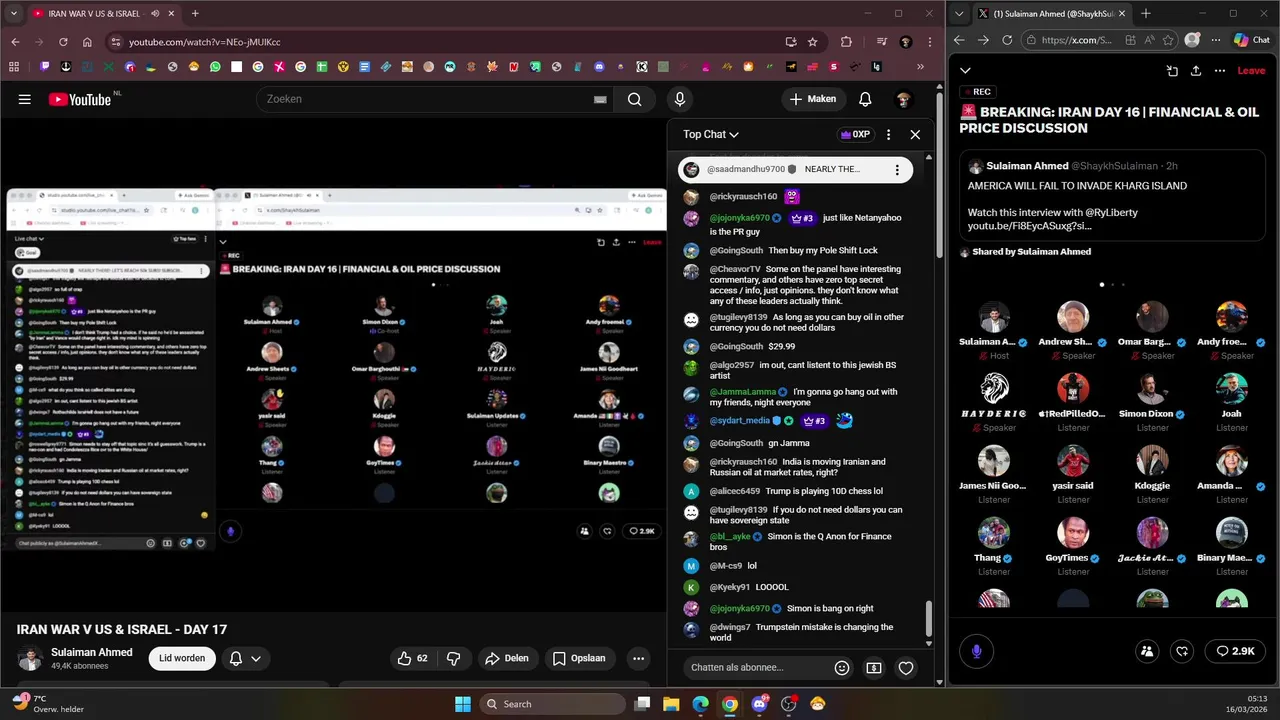The image size is (1280, 720).
Task: Open Edge split screen icon
Action: point(1130,40)
